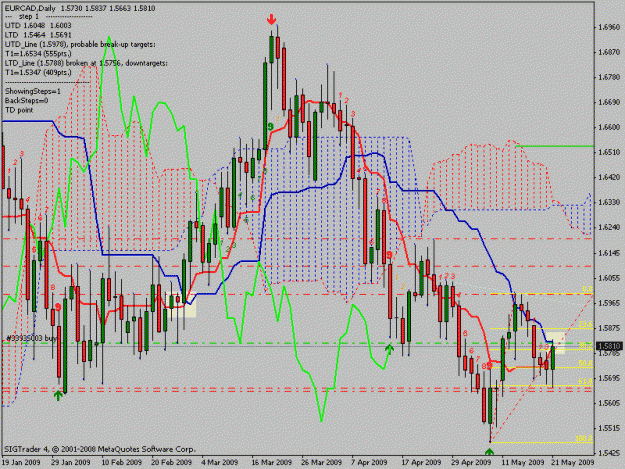Click the 'T1=1.5347 (409pts.)' target text

point(38,73)
